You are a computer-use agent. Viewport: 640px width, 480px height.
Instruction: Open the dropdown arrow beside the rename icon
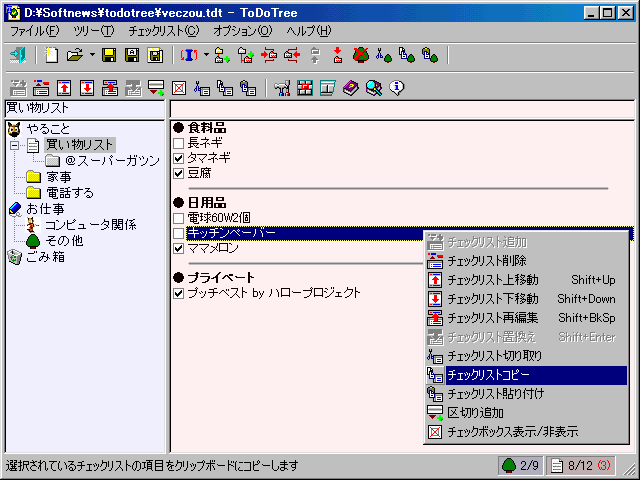point(207,55)
